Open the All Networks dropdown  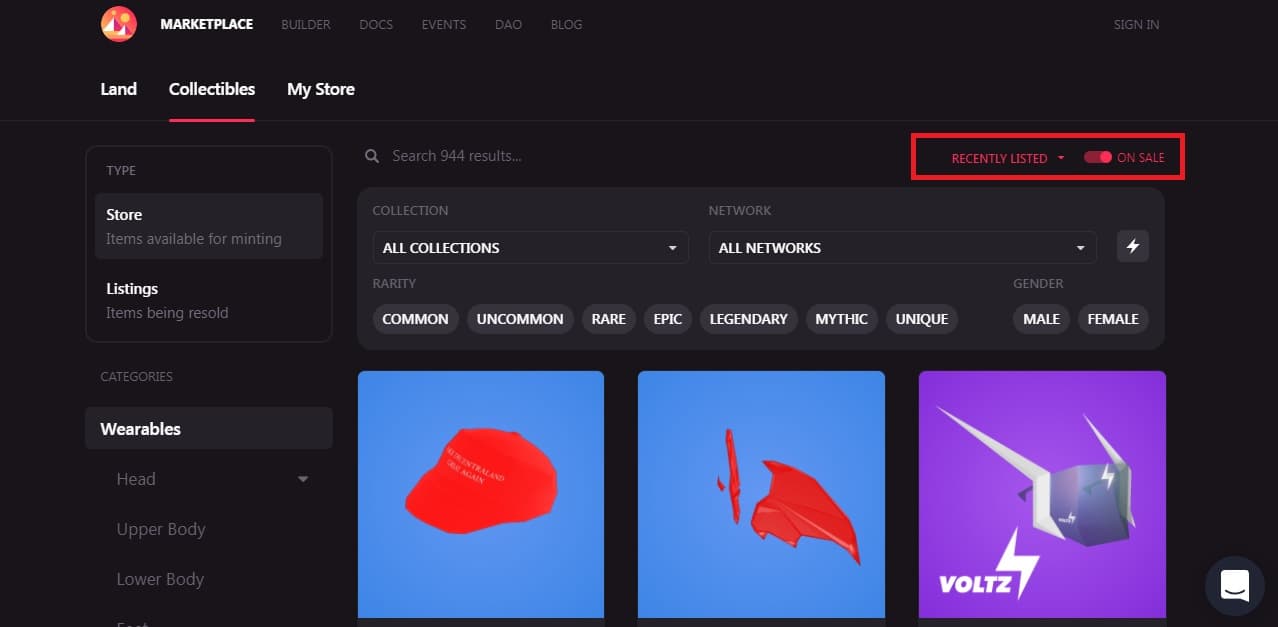pyautogui.click(x=903, y=247)
